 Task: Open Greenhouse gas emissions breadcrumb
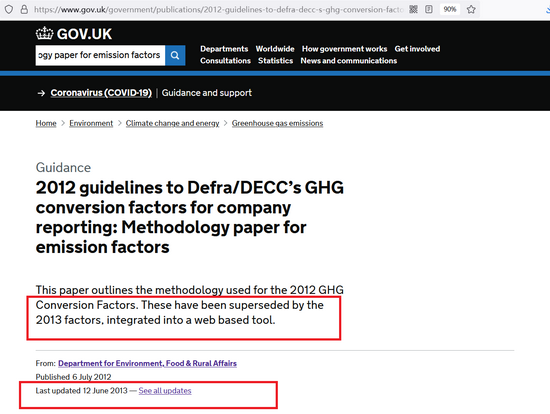277,123
